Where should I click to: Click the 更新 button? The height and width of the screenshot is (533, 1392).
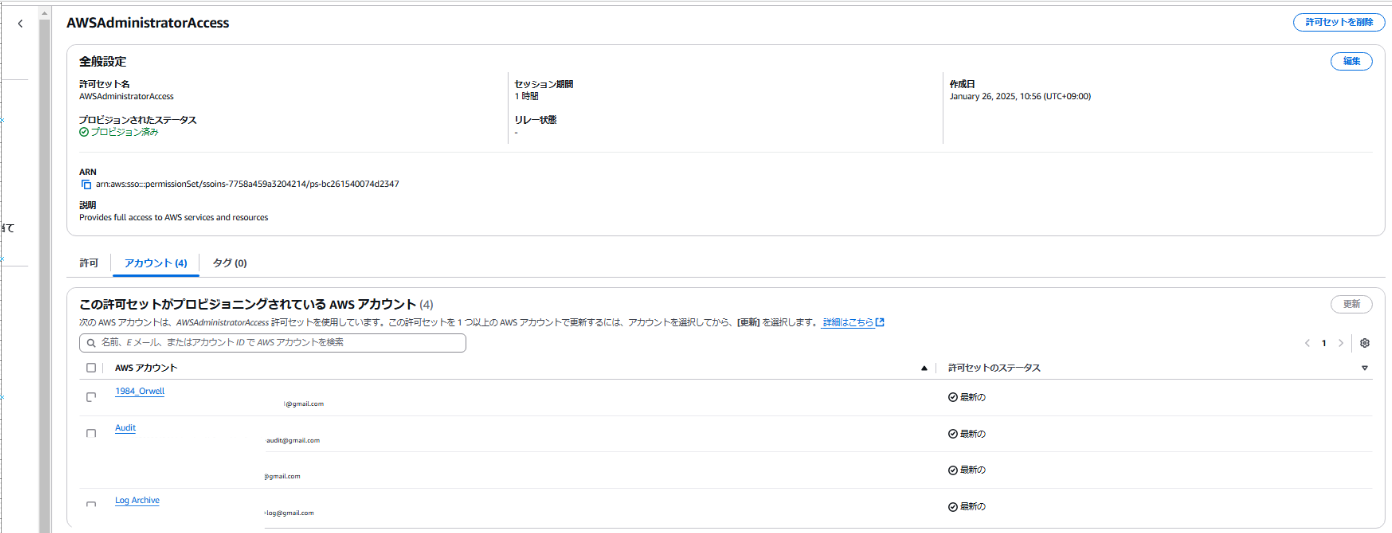coord(1351,304)
